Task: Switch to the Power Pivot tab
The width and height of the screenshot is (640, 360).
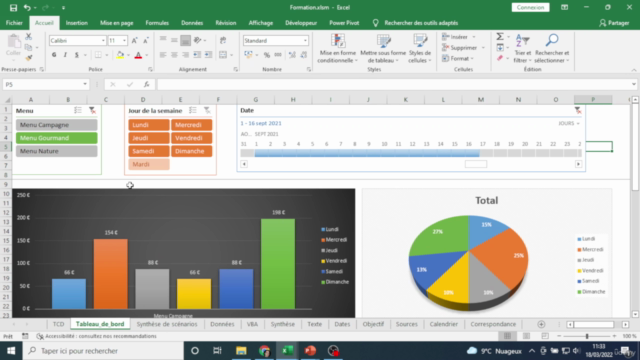Action: point(344,23)
